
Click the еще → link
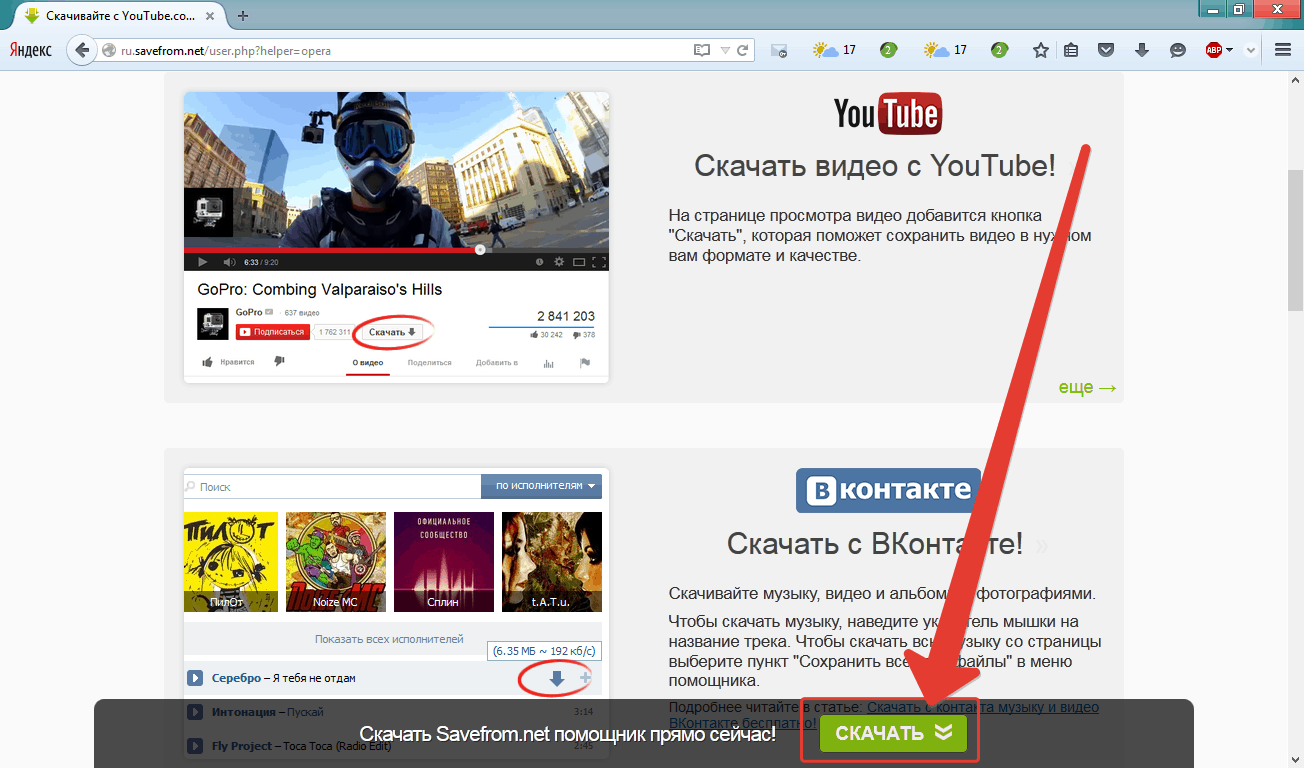[x=1087, y=388]
